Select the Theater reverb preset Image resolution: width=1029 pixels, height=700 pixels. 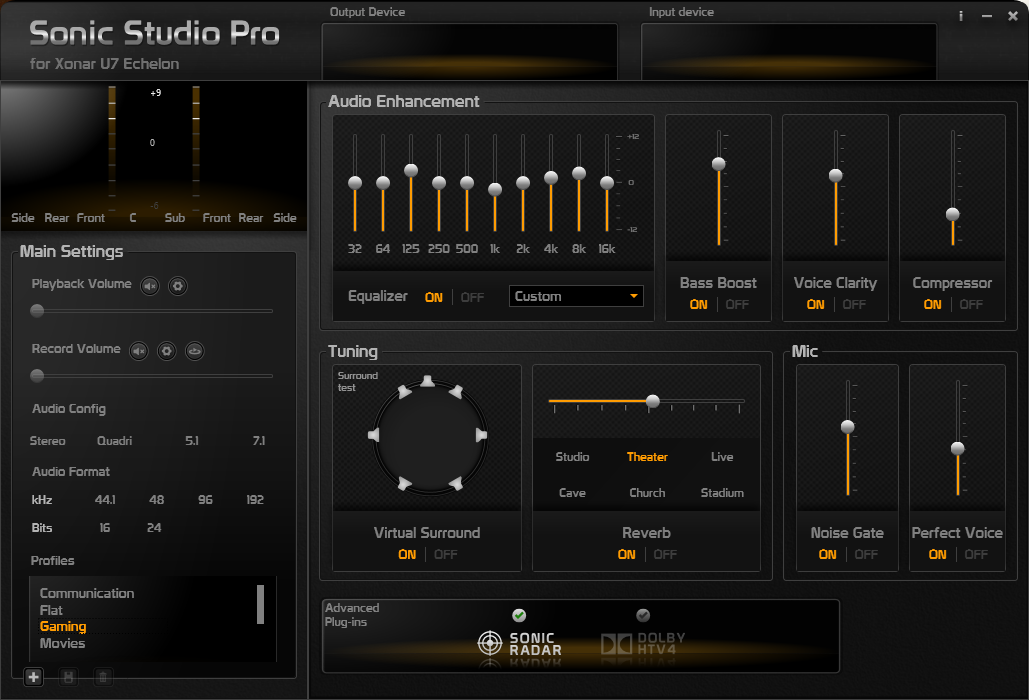(647, 457)
